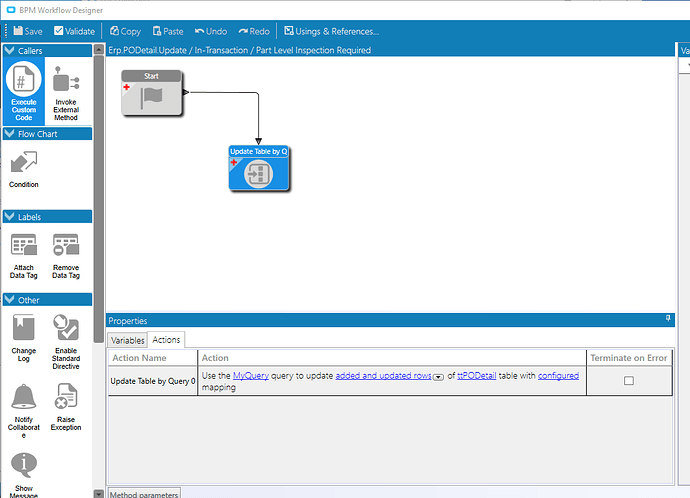Viewport: 690px width, 498px height.
Task: Click the red plus on Update Table node
Action: point(234,162)
